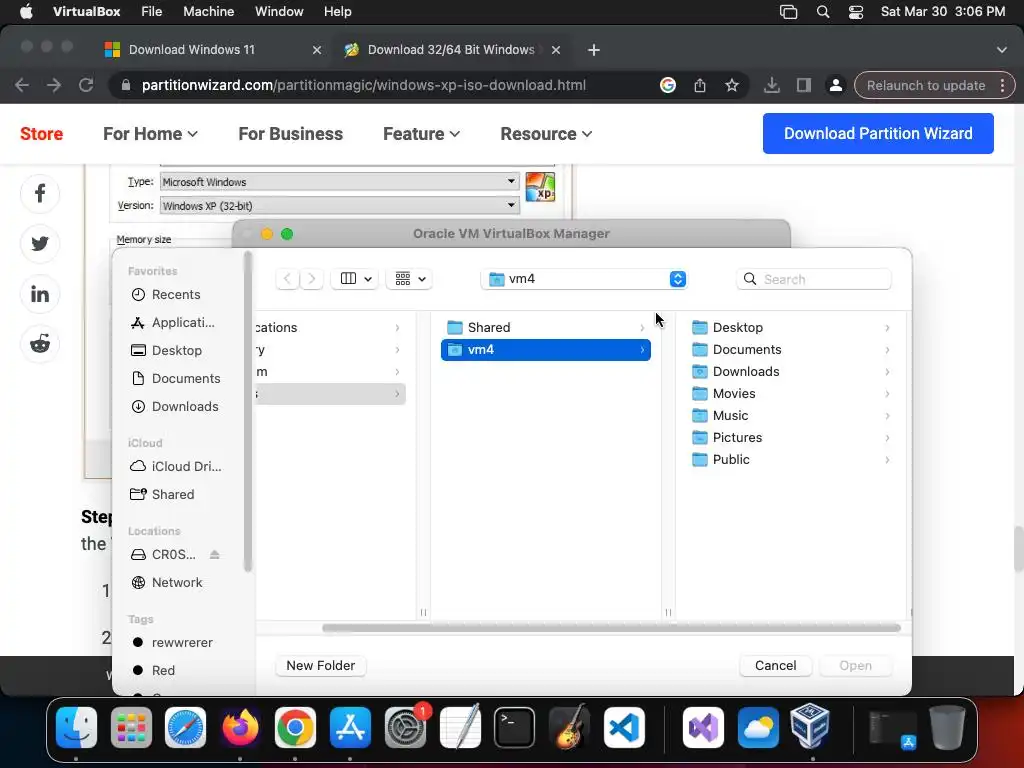The image size is (1024, 768).
Task: Open System Preferences with badge in Dock
Action: [x=406, y=727]
